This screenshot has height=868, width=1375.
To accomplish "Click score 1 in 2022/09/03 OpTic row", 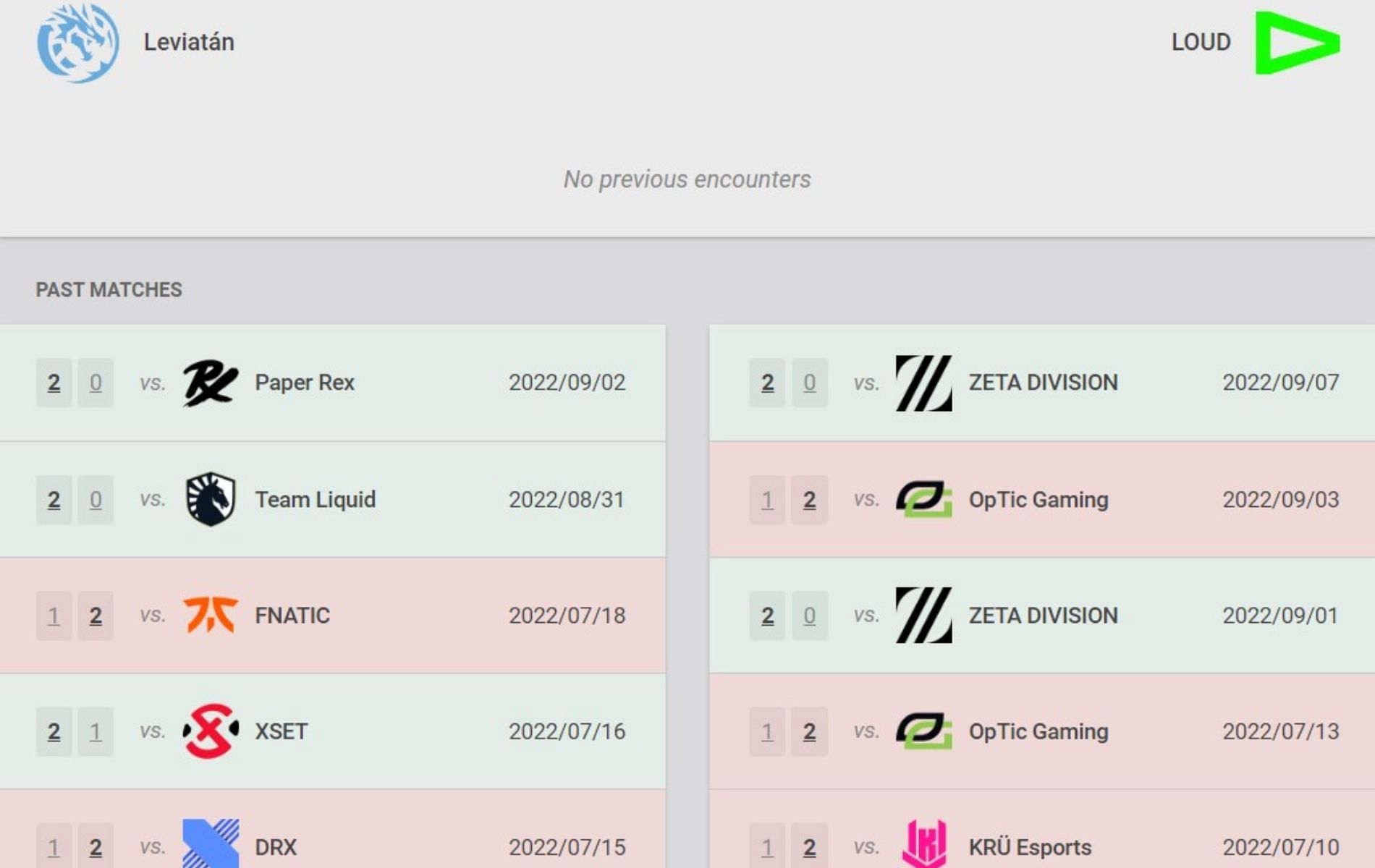I will point(768,500).
